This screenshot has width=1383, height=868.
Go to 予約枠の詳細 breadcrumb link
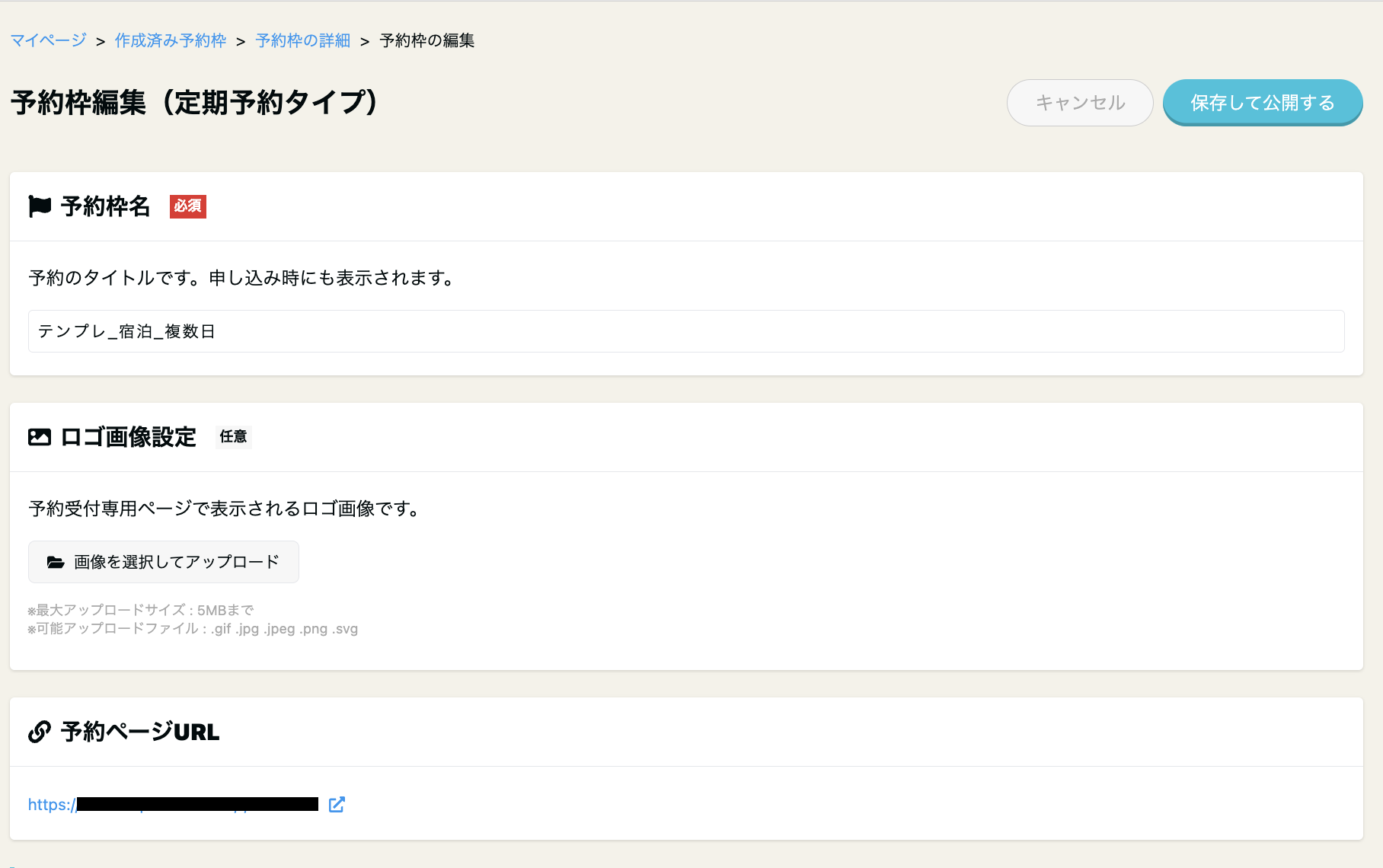pos(302,40)
